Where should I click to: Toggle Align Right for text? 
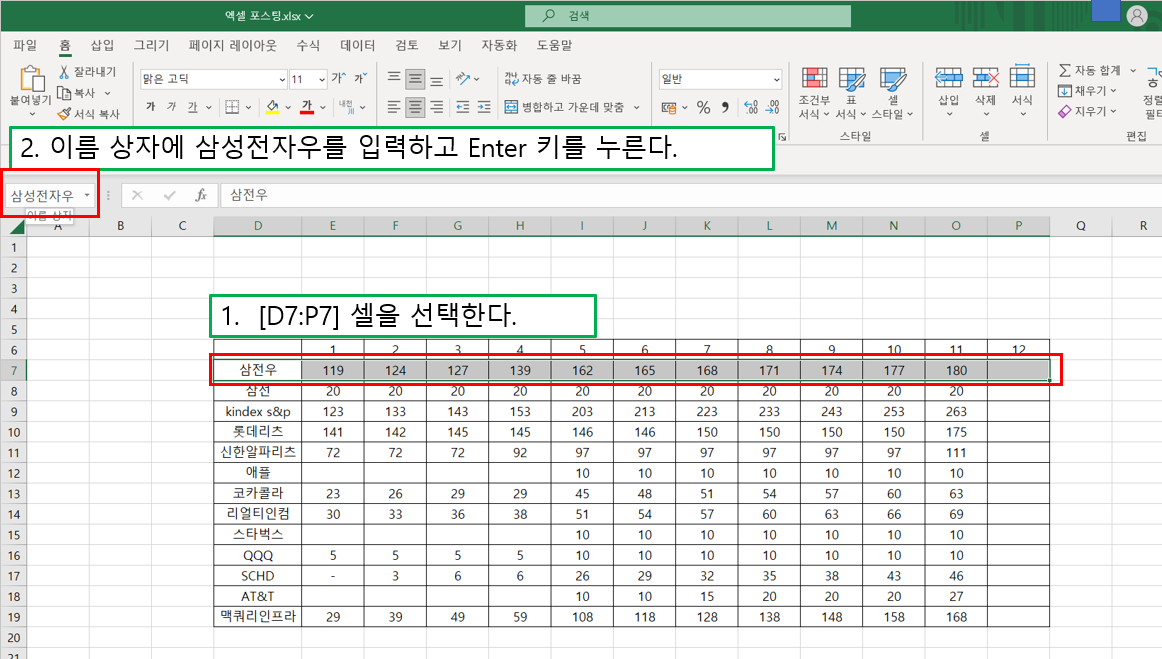click(x=437, y=107)
